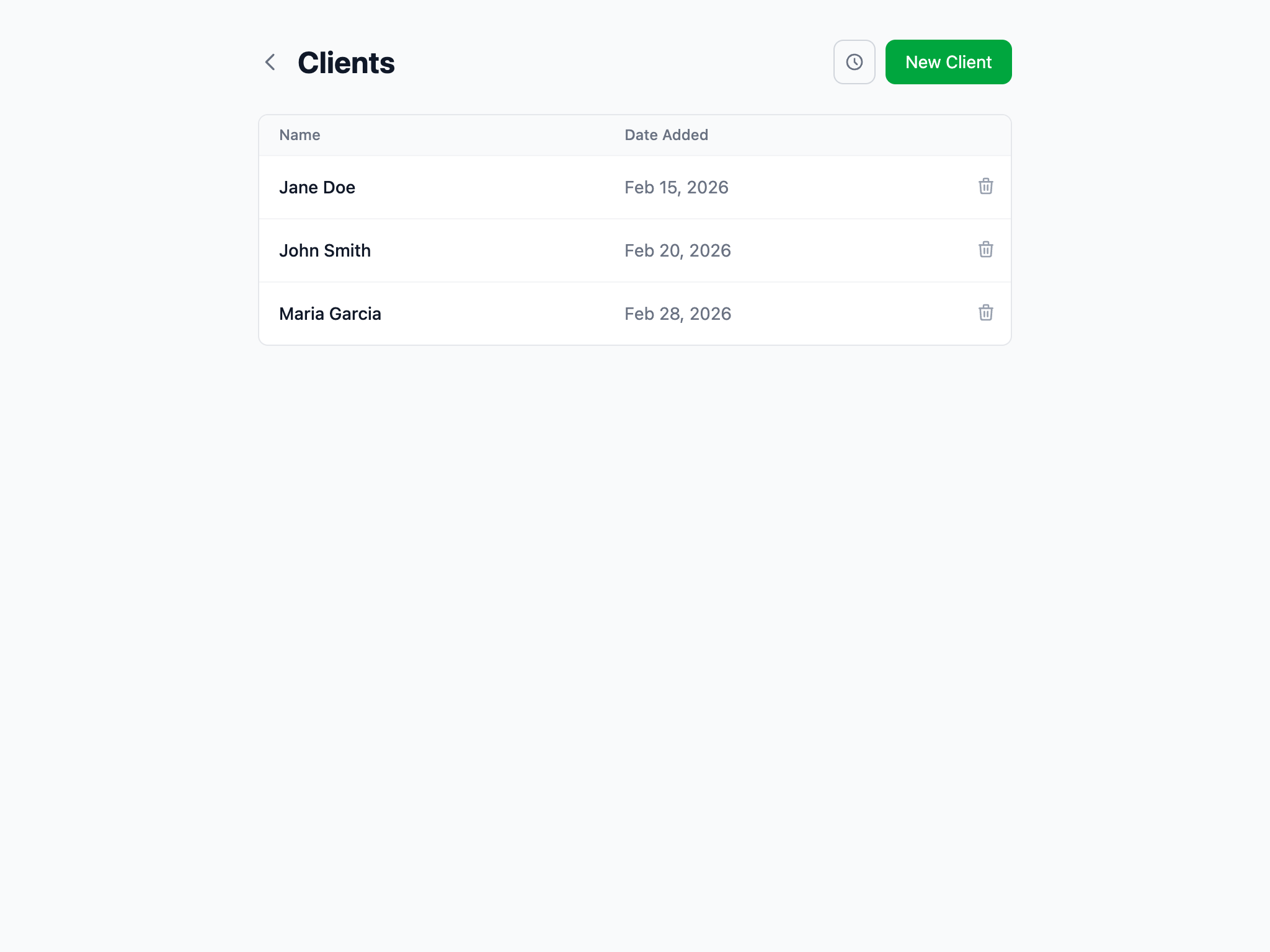This screenshot has height=952, width=1270.
Task: Select the Feb 20, 2026 date cell
Action: coord(677,250)
